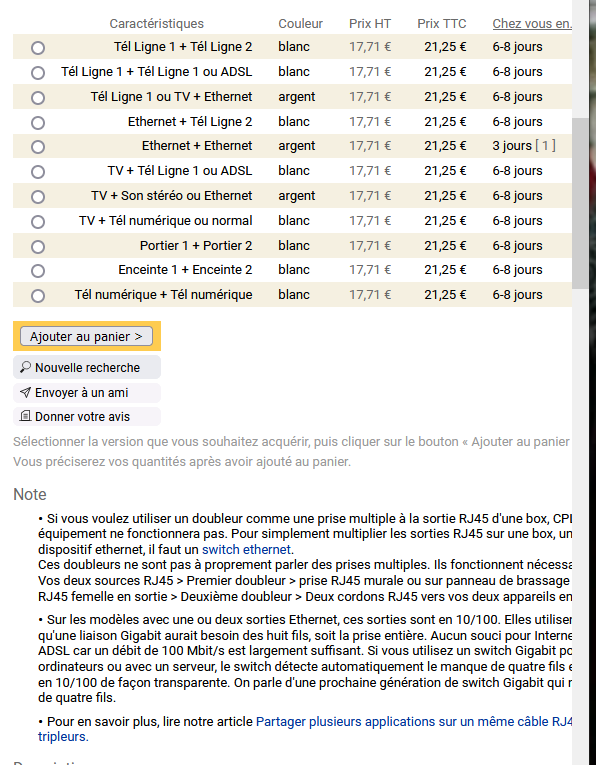Click the footnote marker [ 1 ] after 3 jours
Image resolution: width=596 pixels, height=765 pixels.
click(545, 145)
